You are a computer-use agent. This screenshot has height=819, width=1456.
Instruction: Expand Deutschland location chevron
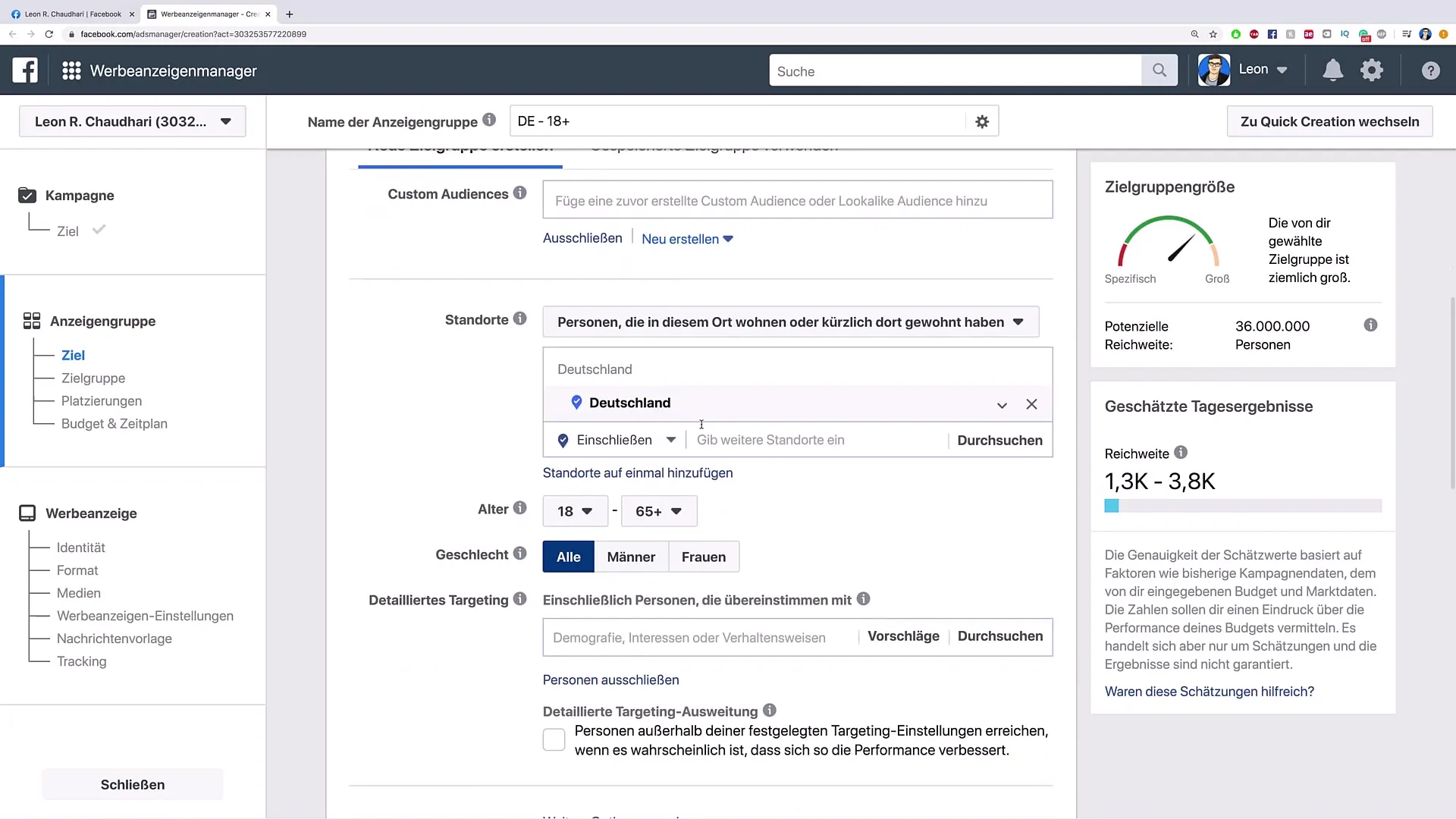pyautogui.click(x=1002, y=405)
